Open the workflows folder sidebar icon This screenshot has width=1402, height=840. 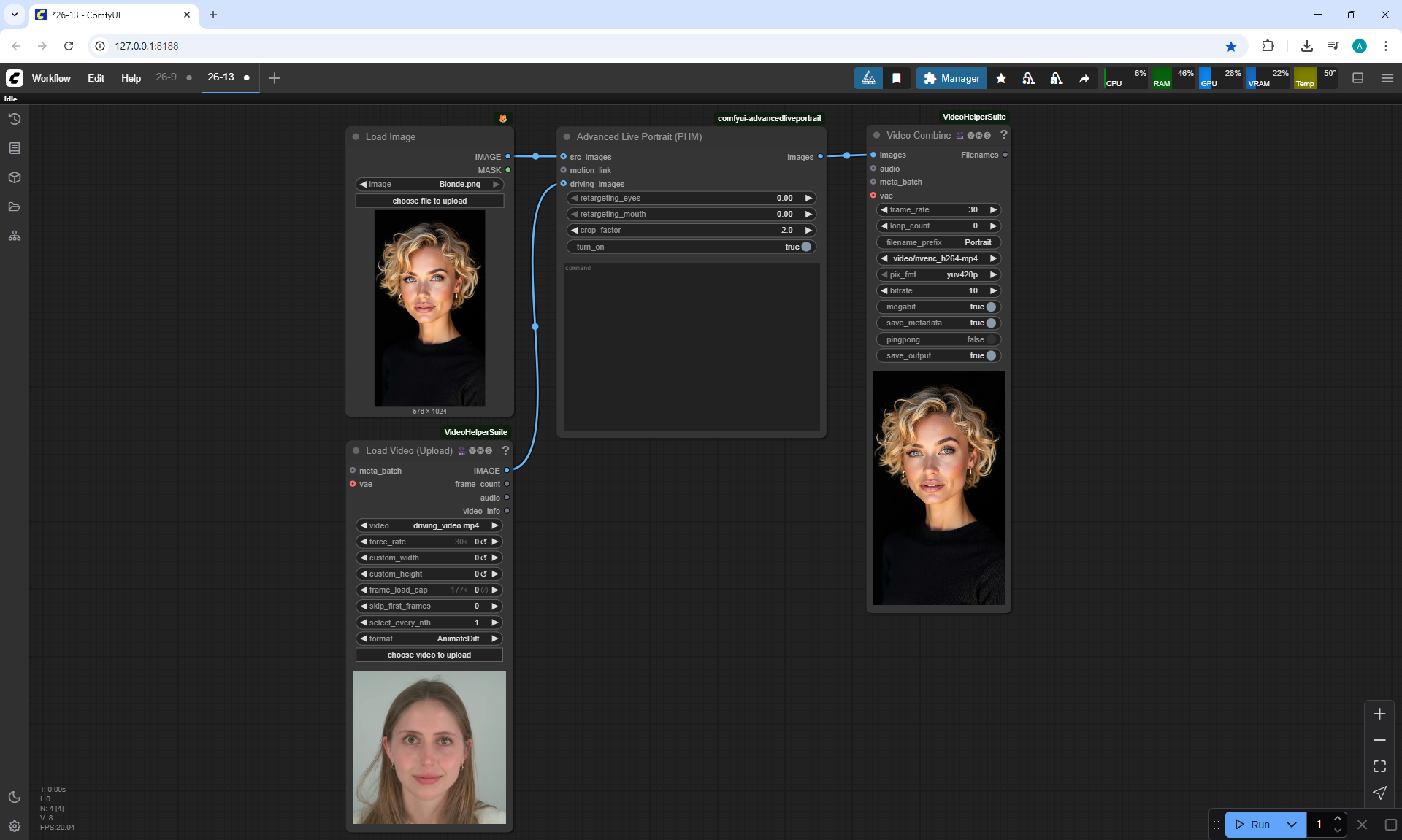[15, 207]
